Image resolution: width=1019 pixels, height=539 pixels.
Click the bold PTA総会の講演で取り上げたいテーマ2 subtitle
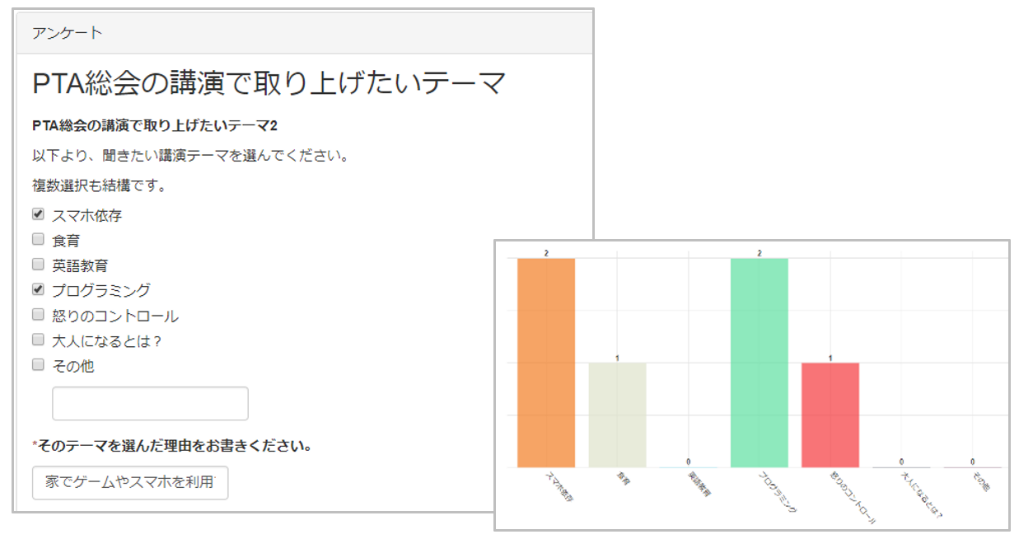point(154,126)
